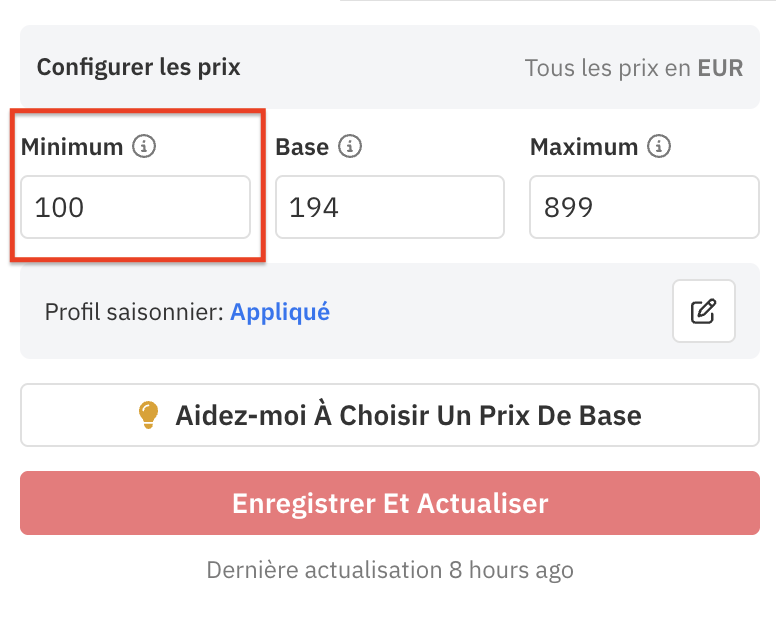Click the Maximum field label
Viewport: 776px width, 632px height.
point(584,147)
